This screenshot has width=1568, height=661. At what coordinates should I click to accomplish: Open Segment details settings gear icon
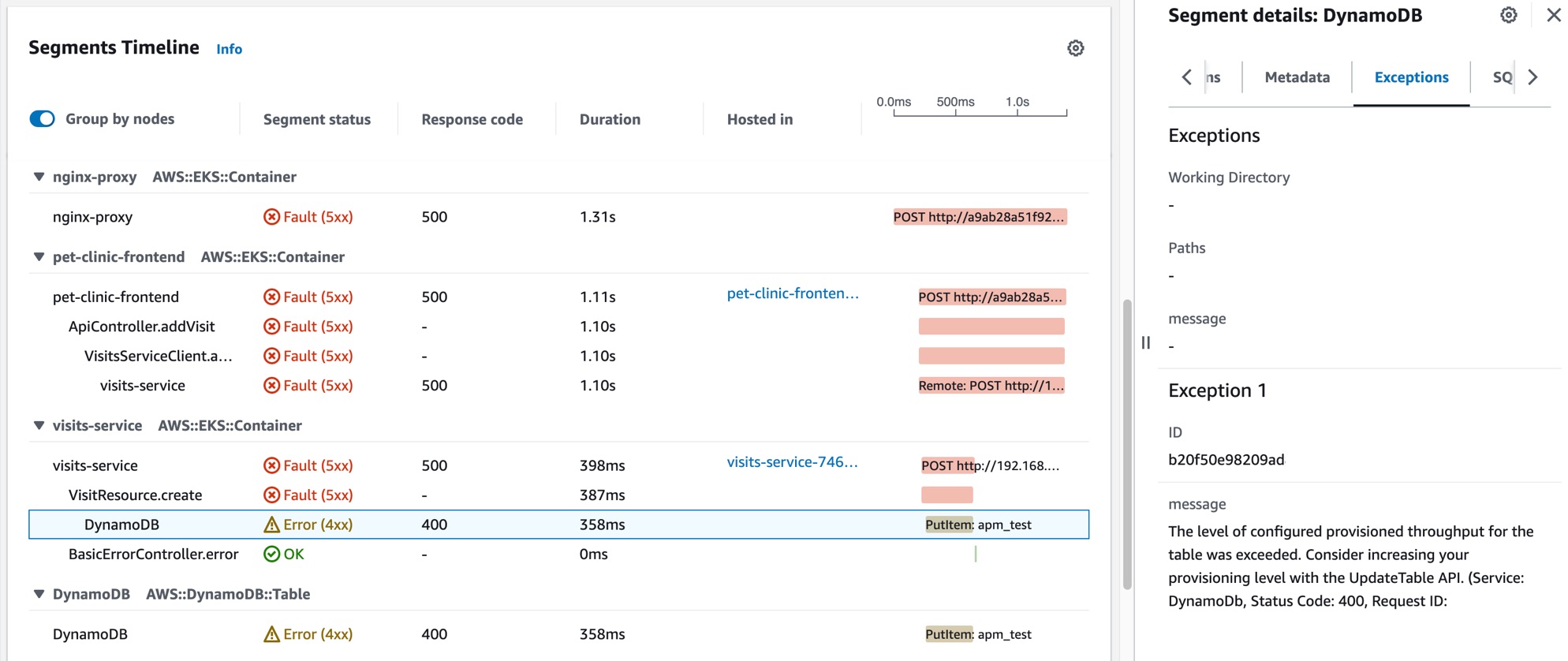(1508, 16)
